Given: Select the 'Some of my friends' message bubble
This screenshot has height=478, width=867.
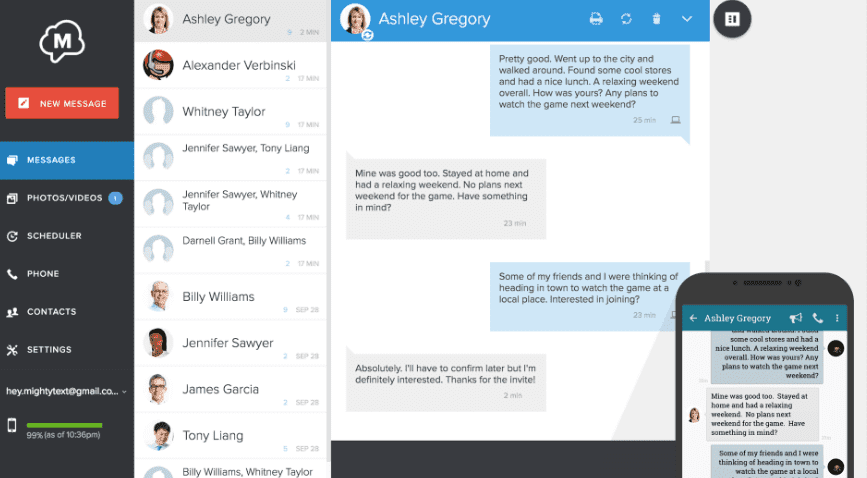Looking at the screenshot, I should pyautogui.click(x=589, y=297).
